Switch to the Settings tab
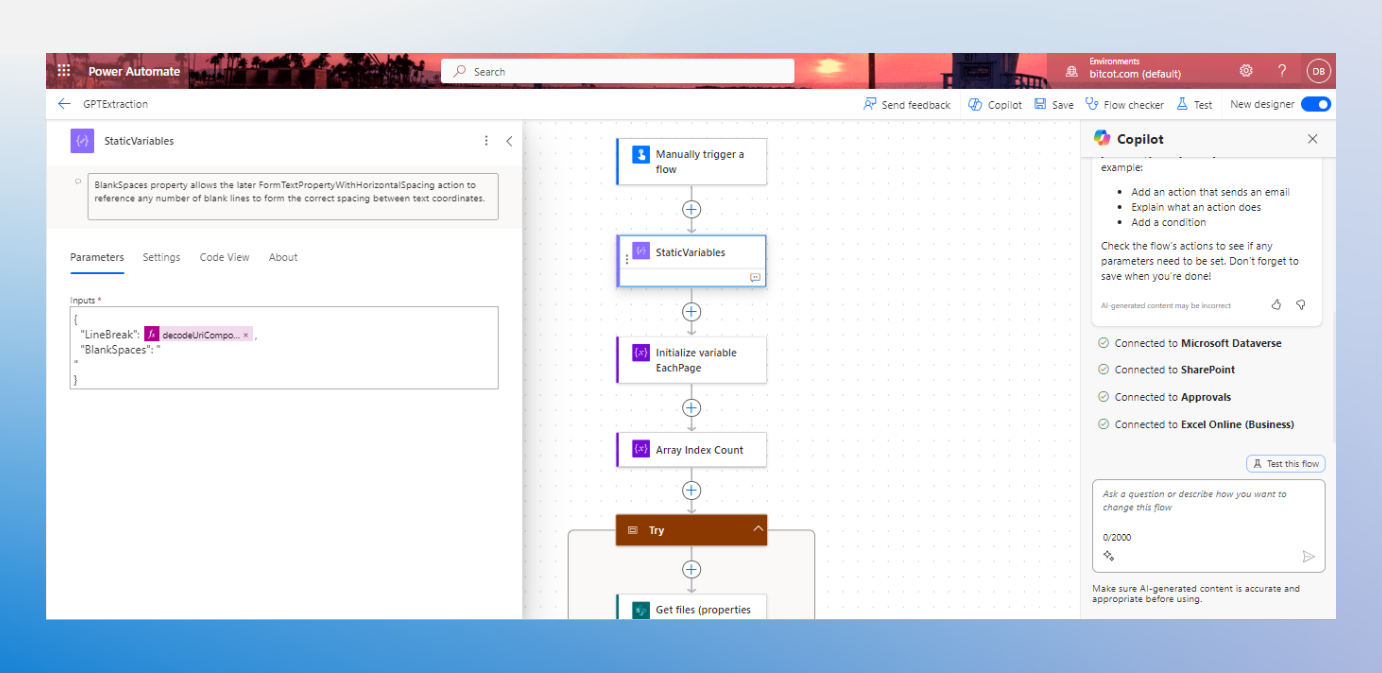This screenshot has height=673, width=1382. [x=161, y=257]
